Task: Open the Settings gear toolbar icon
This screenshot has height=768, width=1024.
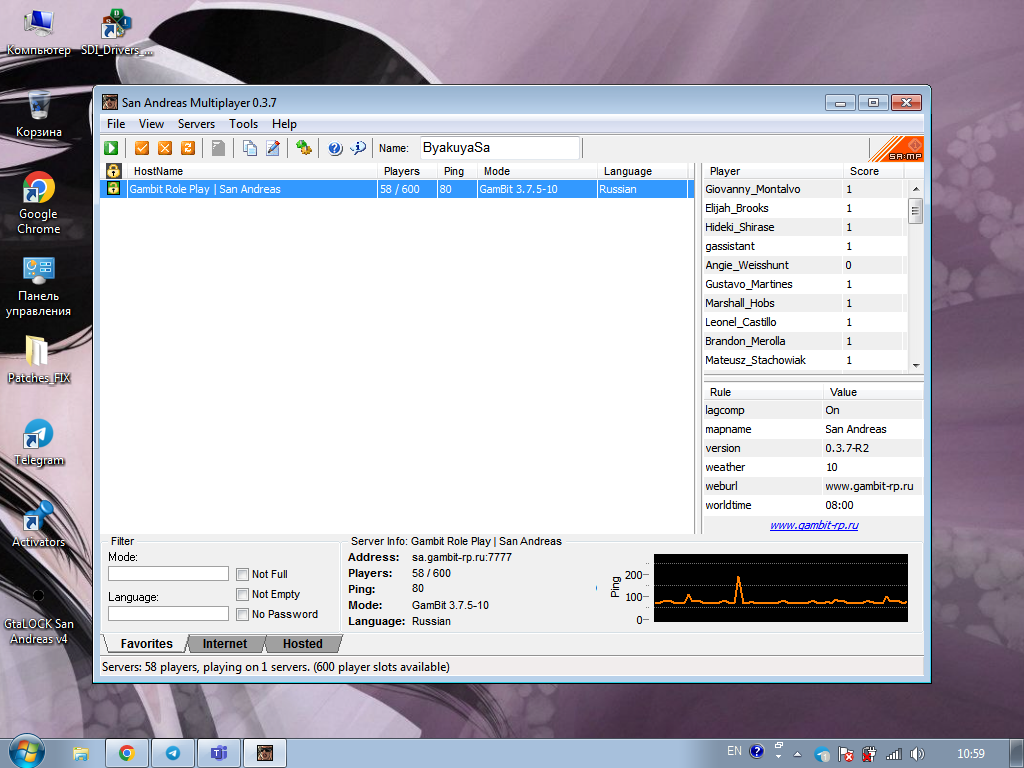Action: [x=304, y=148]
